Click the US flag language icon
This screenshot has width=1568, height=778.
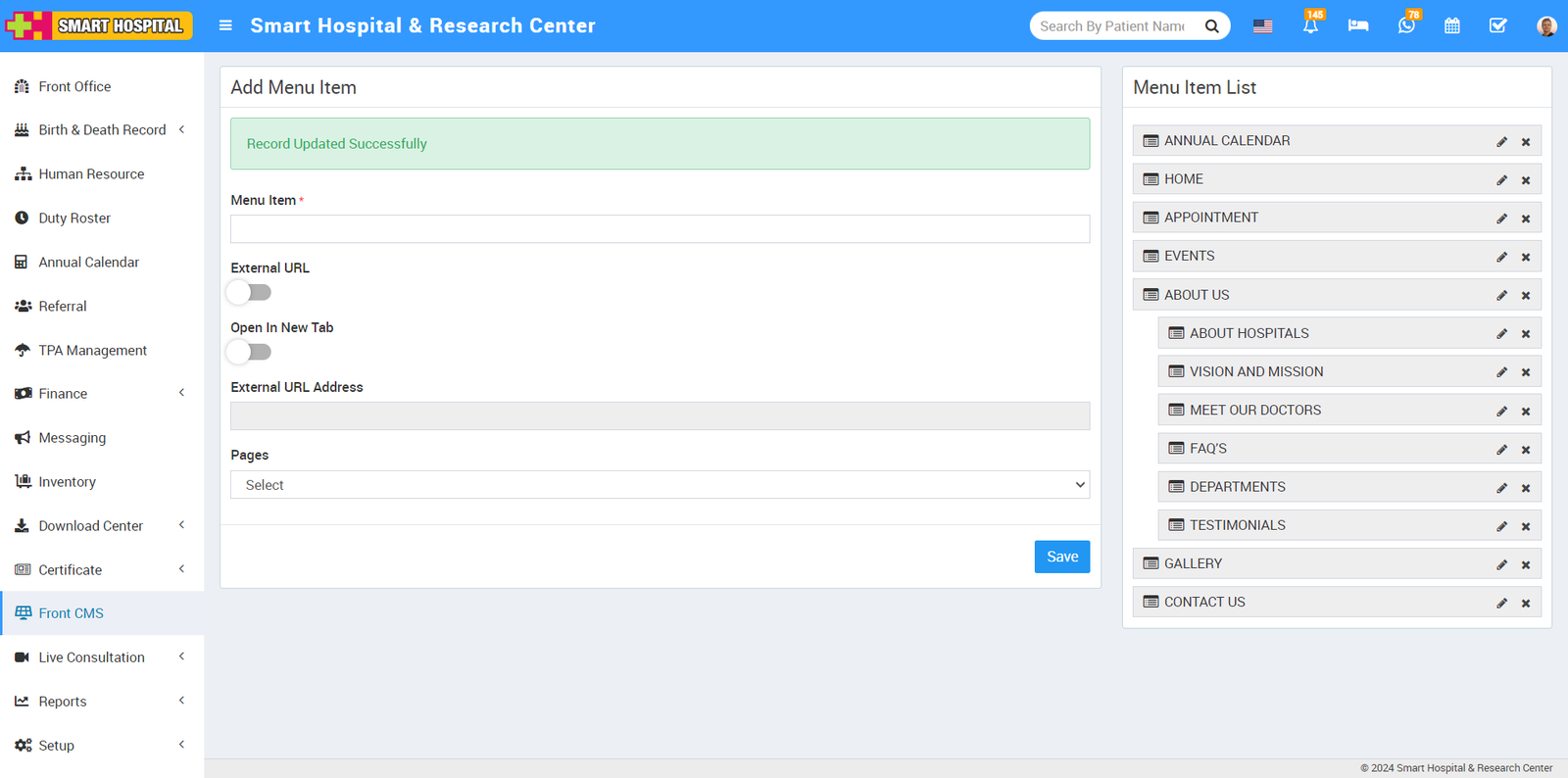tap(1263, 26)
